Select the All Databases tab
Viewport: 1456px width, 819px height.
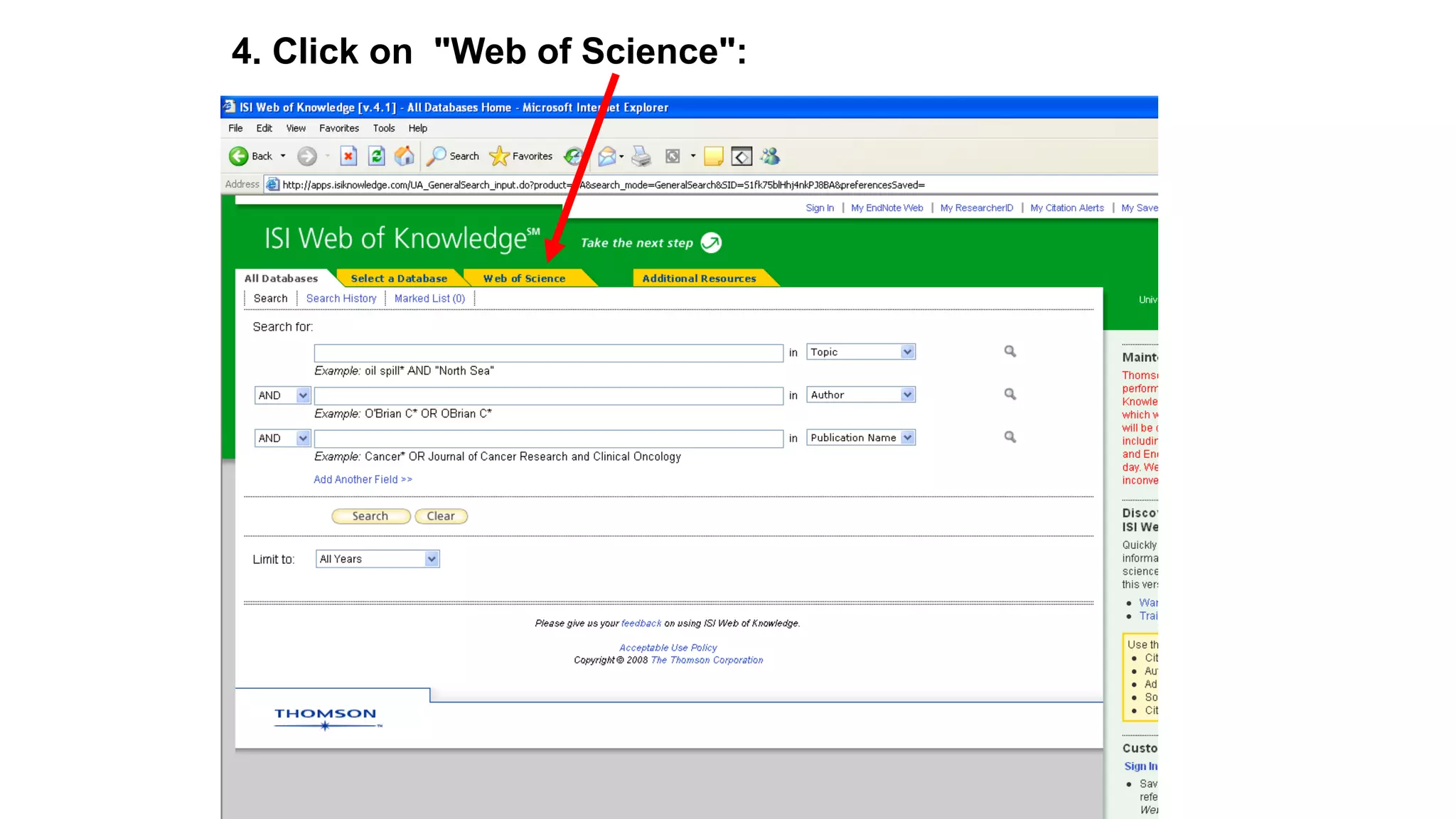coord(282,279)
